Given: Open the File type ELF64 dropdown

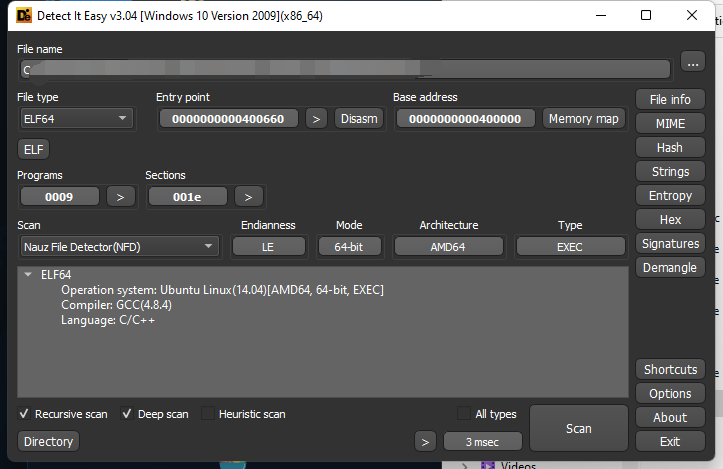Looking at the screenshot, I should (x=76, y=119).
